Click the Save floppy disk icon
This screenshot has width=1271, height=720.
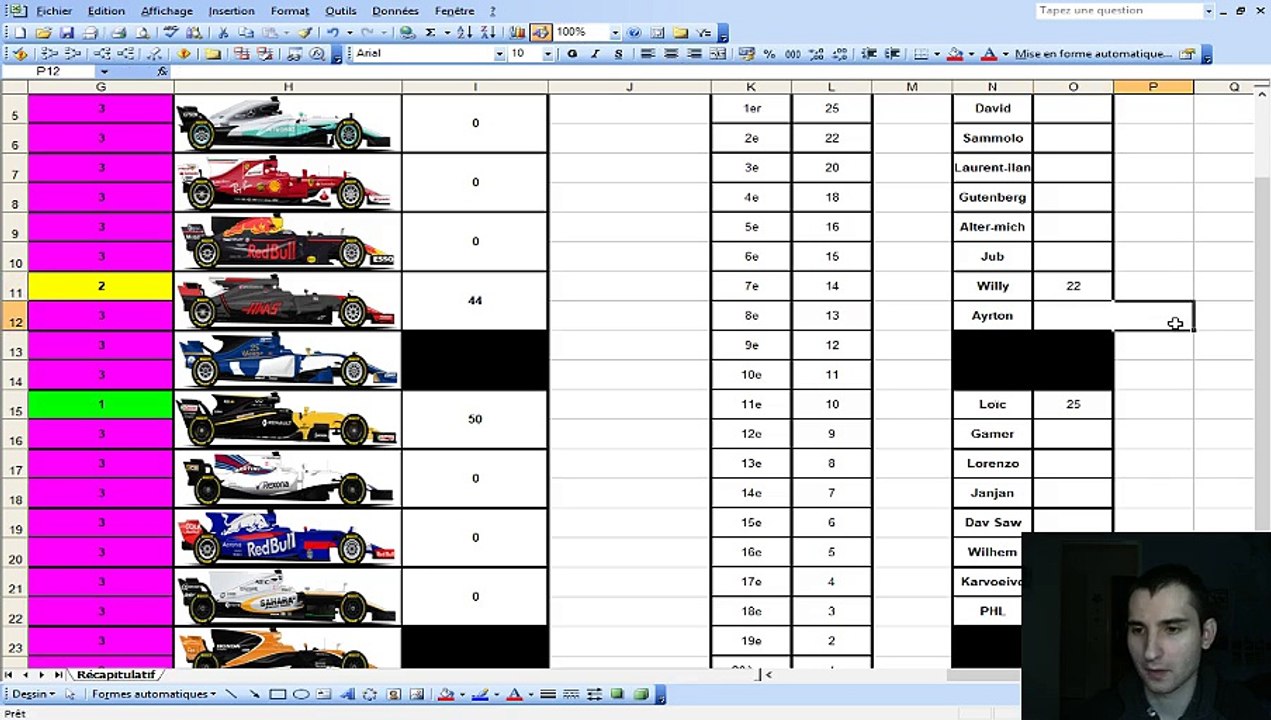(x=67, y=32)
